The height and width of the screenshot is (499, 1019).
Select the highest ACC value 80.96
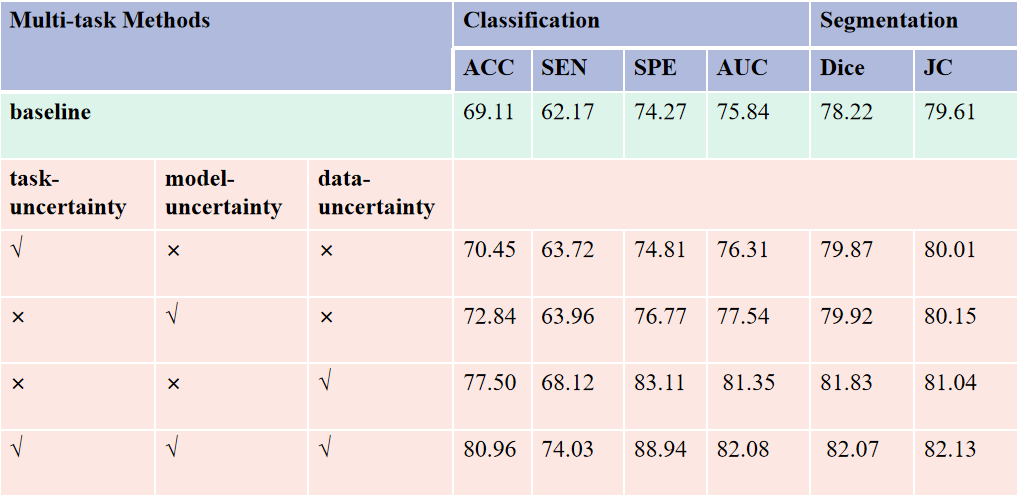tap(490, 449)
